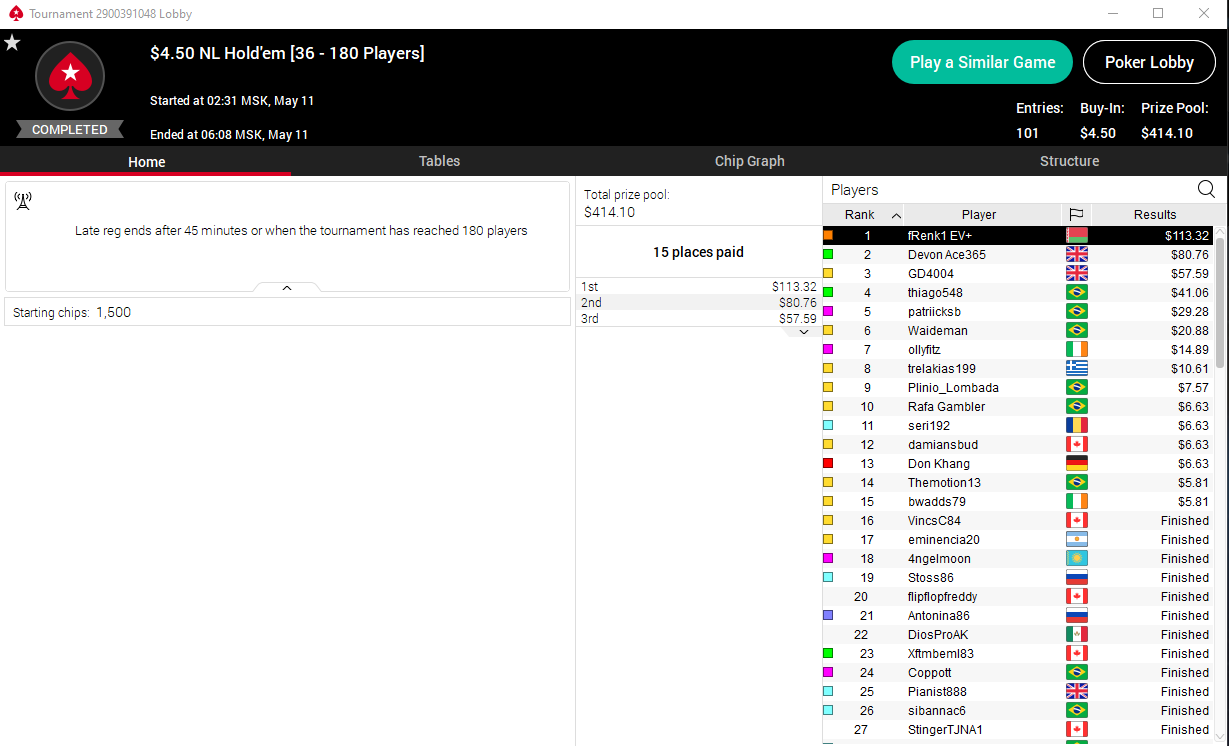The image size is (1229, 746).
Task: Click magenta color label of patriicksb
Action: (x=828, y=311)
